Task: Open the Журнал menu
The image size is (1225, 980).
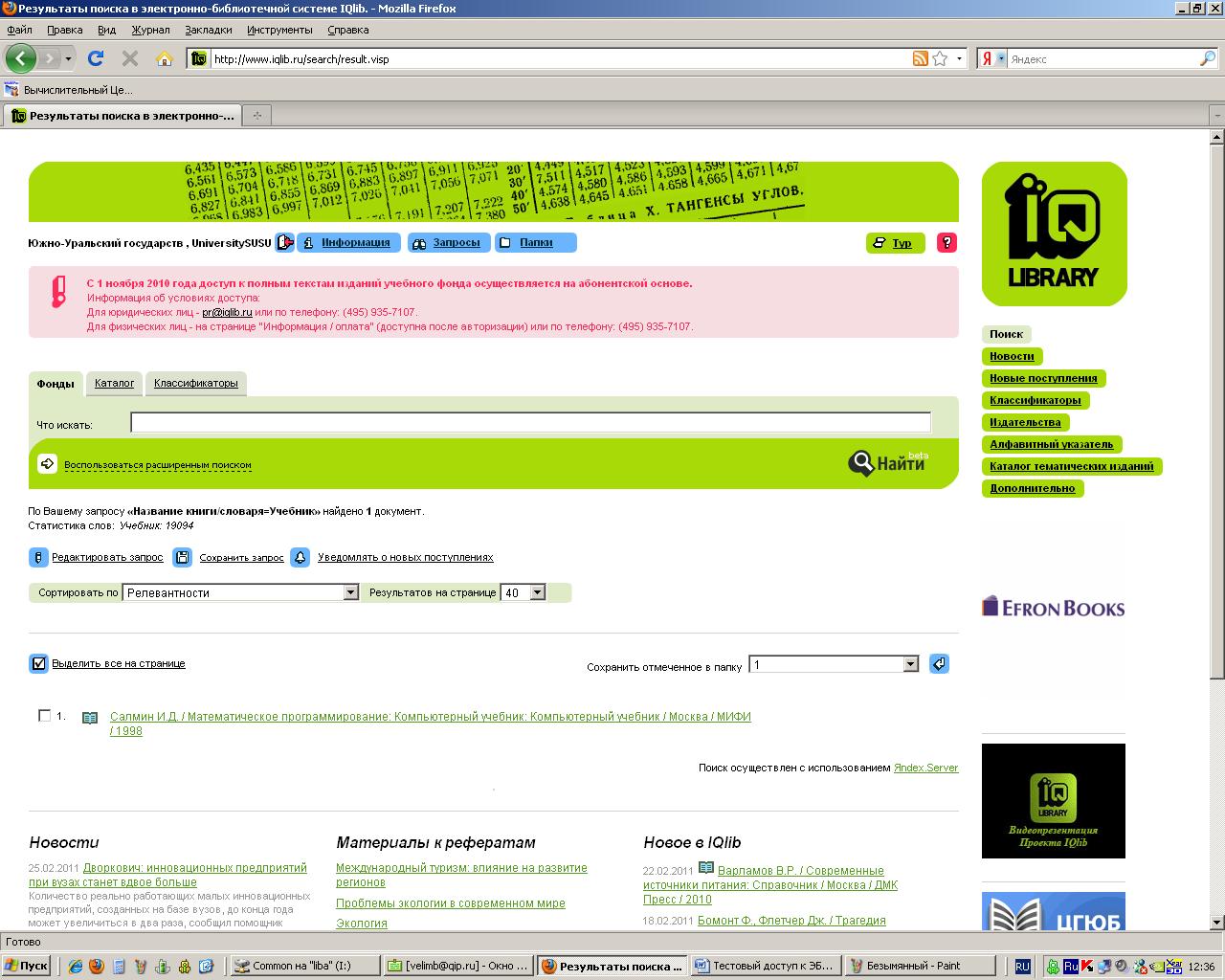Action: tap(150, 30)
